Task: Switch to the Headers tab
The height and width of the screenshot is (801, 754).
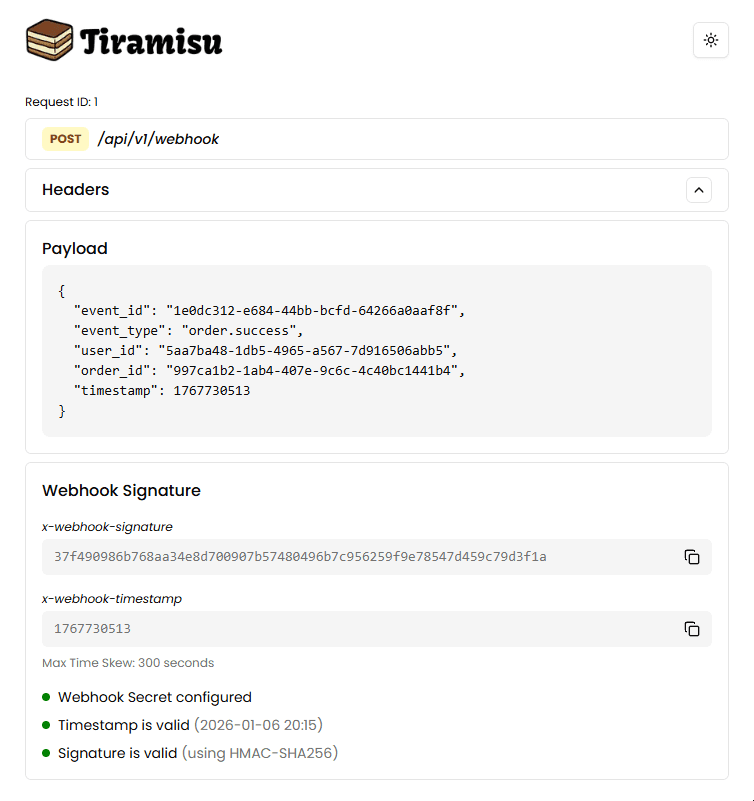Action: (x=75, y=190)
